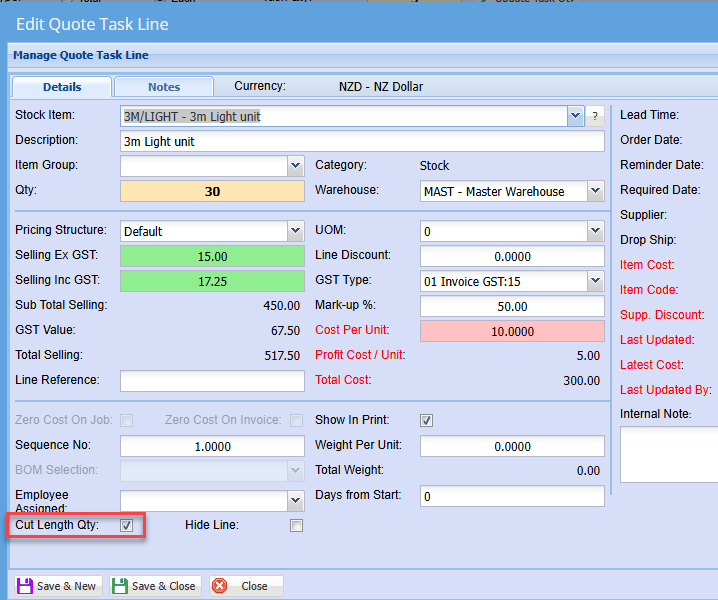
Task: Click the Mark-up % input field
Action: pyautogui.click(x=512, y=306)
